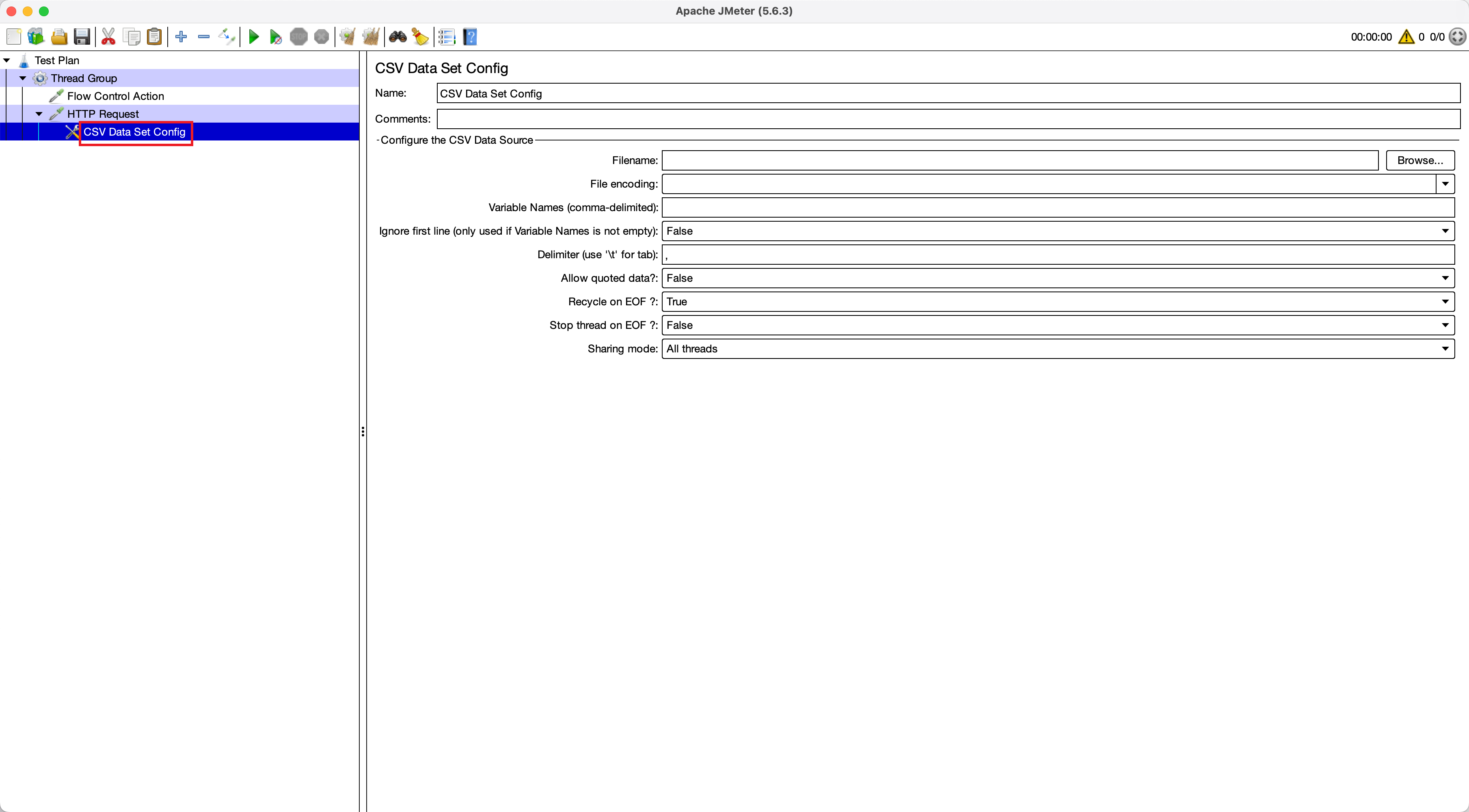Select Test Plan in the tree

coord(56,60)
